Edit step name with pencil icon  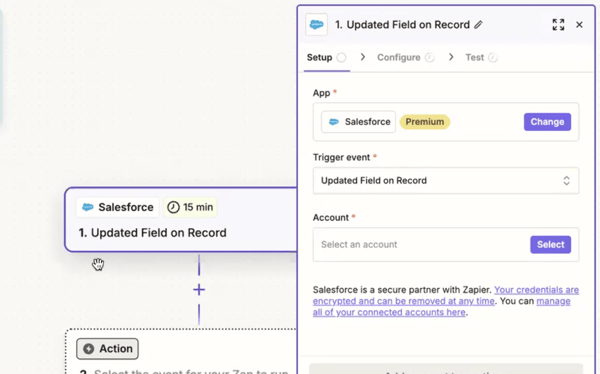tap(478, 25)
